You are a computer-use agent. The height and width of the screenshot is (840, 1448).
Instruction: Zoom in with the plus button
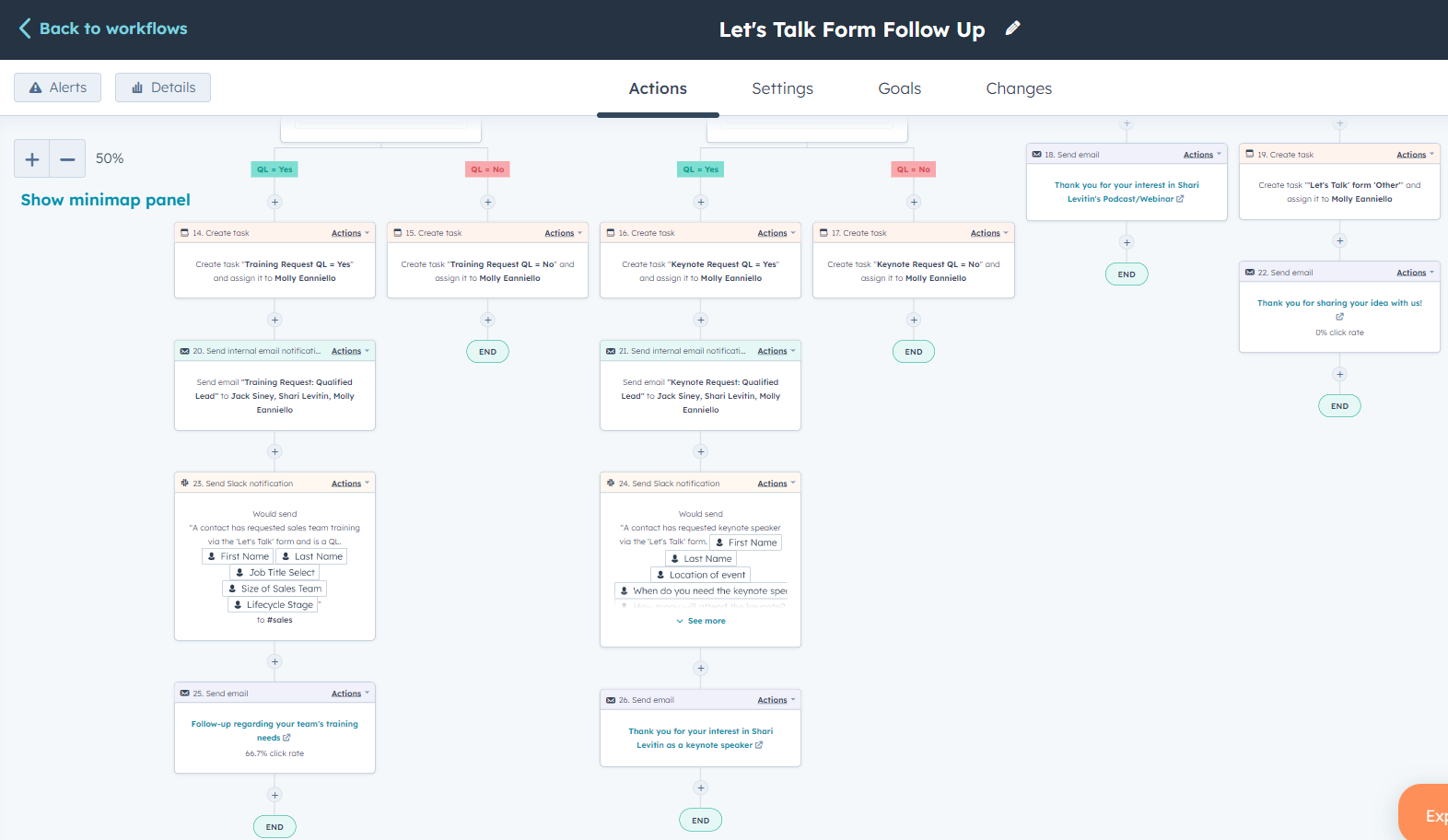pos(32,158)
